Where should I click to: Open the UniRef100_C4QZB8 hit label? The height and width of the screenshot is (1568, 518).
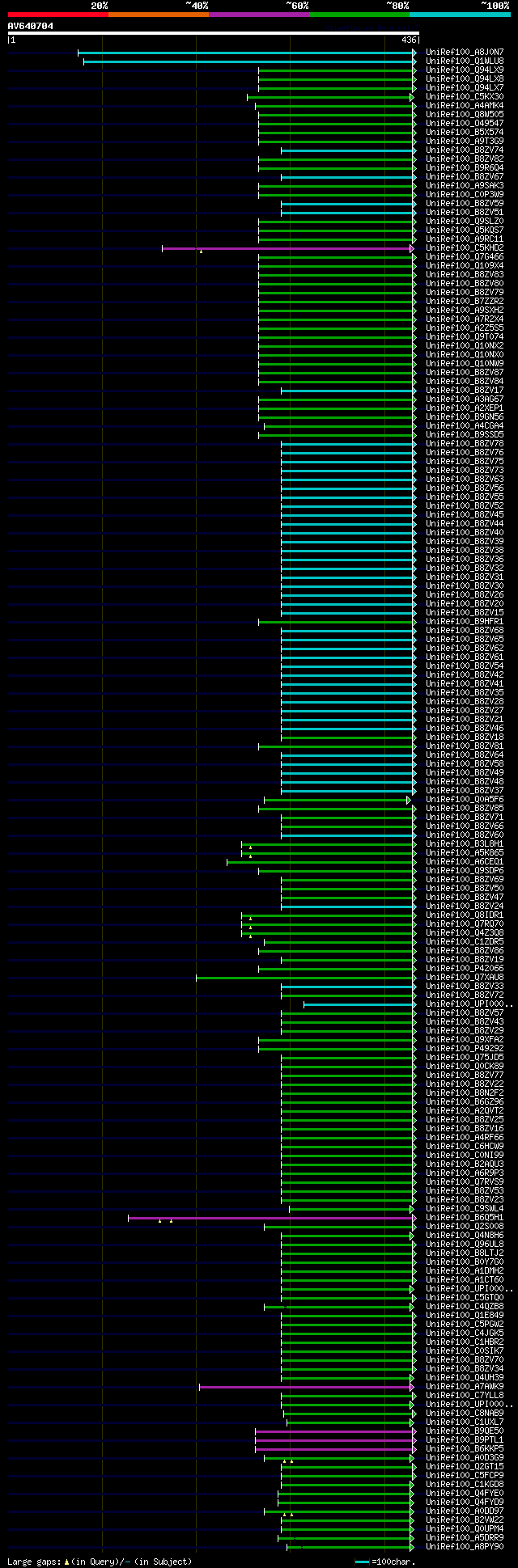point(465,1307)
